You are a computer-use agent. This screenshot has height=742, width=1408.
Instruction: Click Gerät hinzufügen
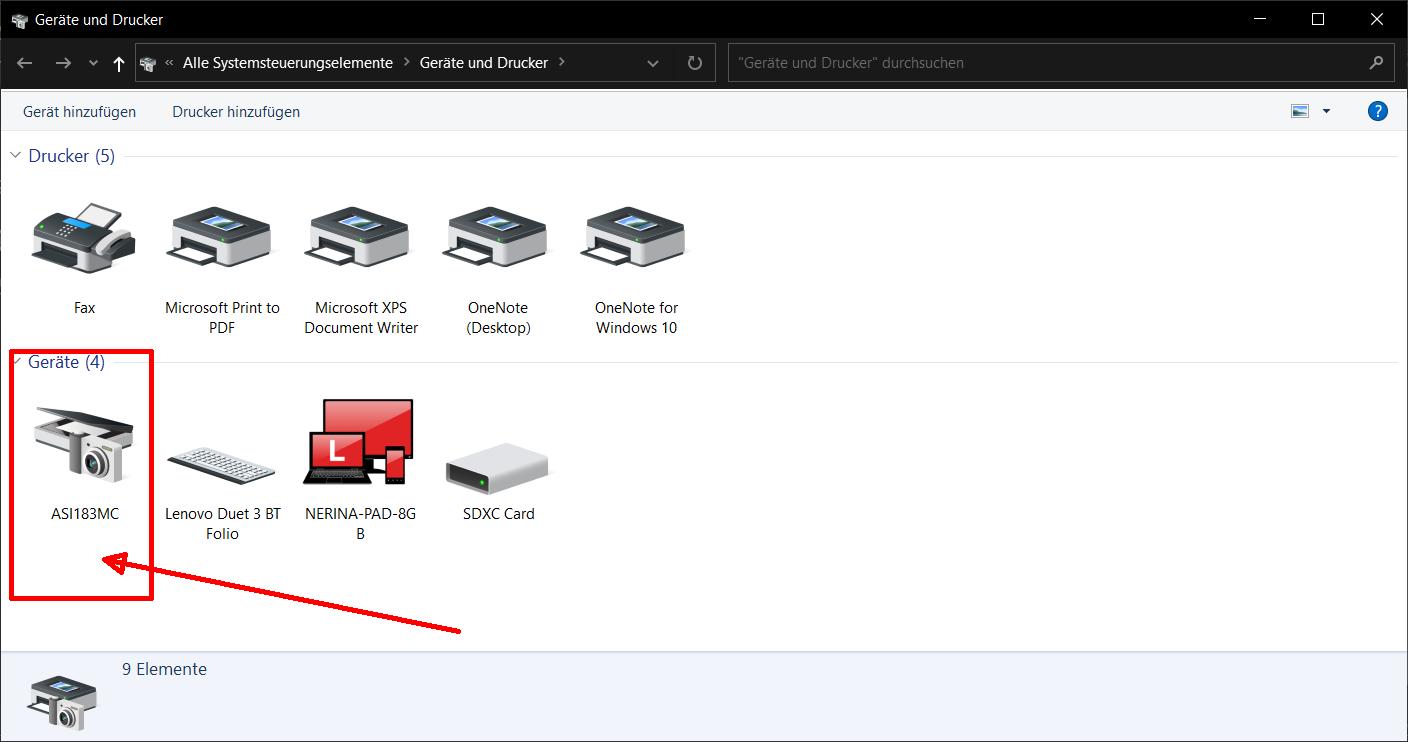click(79, 112)
